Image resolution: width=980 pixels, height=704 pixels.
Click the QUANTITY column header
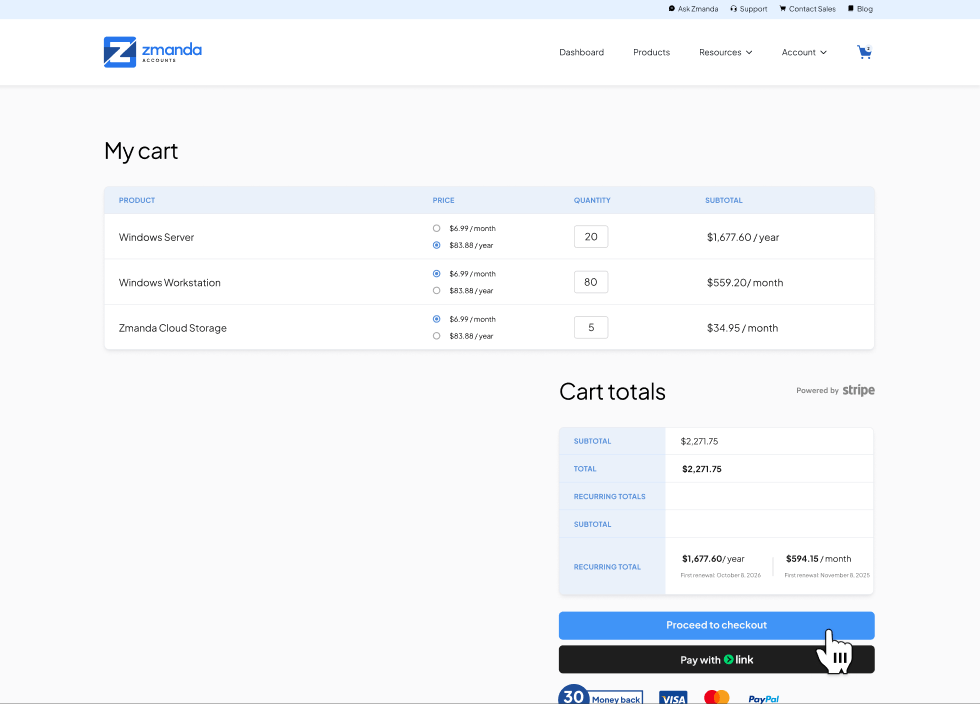(592, 201)
